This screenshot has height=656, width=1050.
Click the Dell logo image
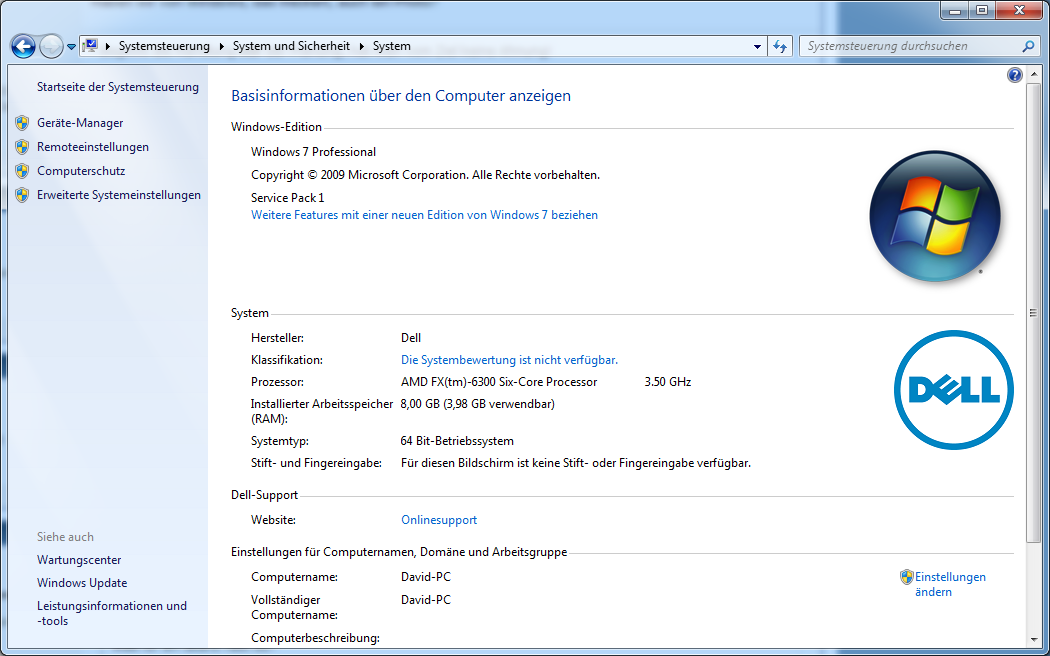[954, 390]
